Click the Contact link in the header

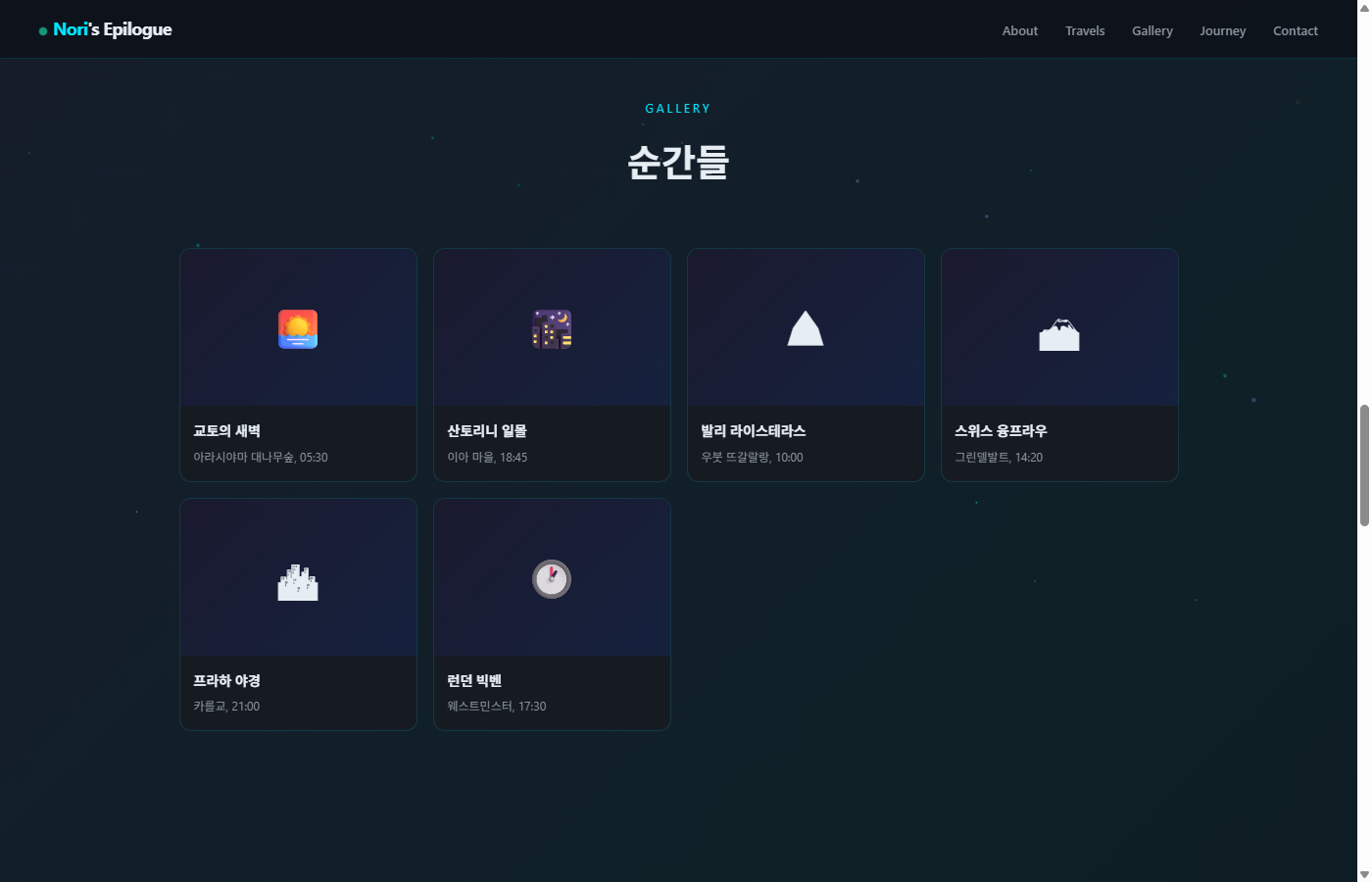coord(1295,31)
